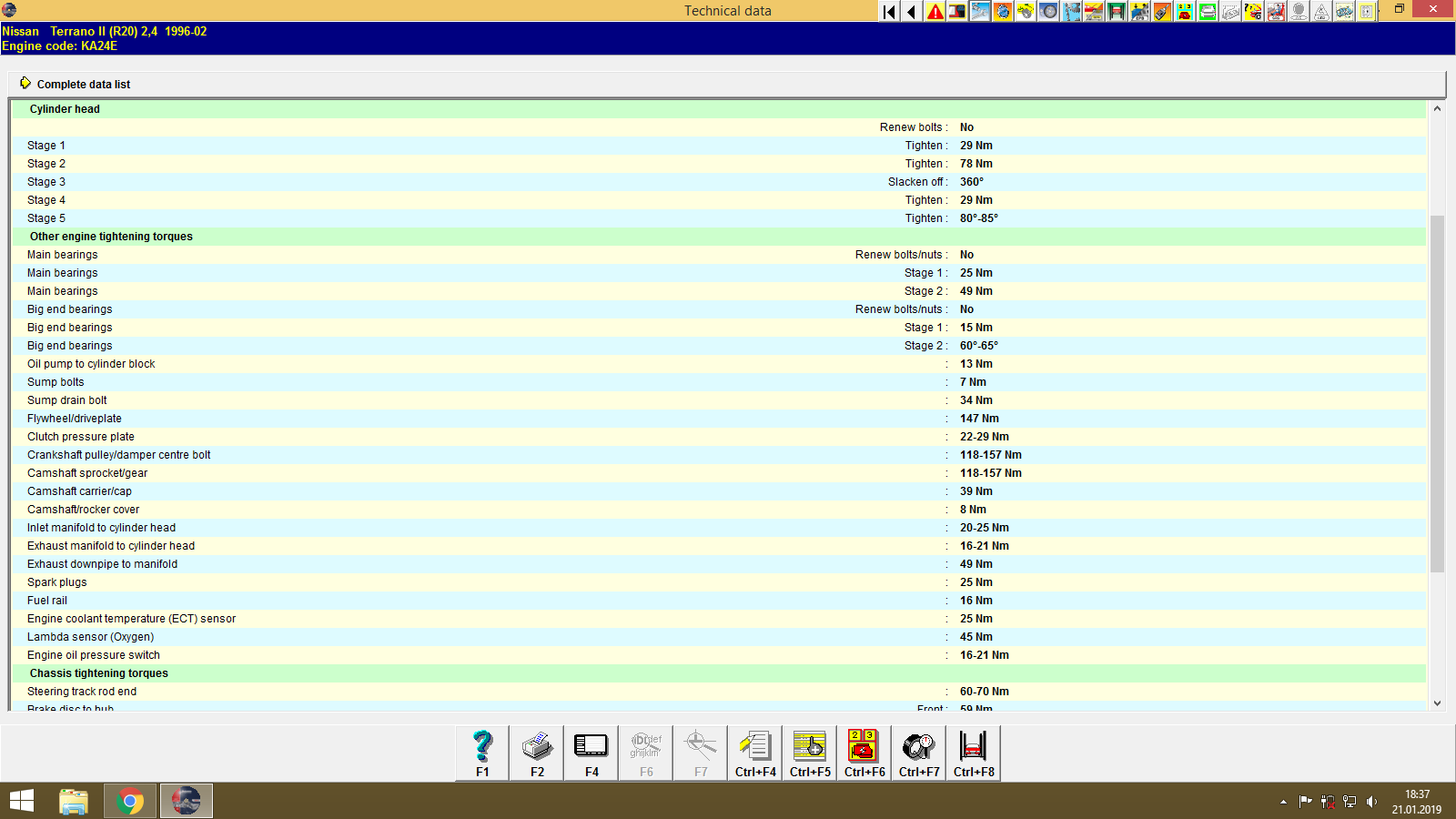Image resolution: width=1456 pixels, height=819 pixels.
Task: Open the Ctrl+F5 list selection icon
Action: point(809,752)
